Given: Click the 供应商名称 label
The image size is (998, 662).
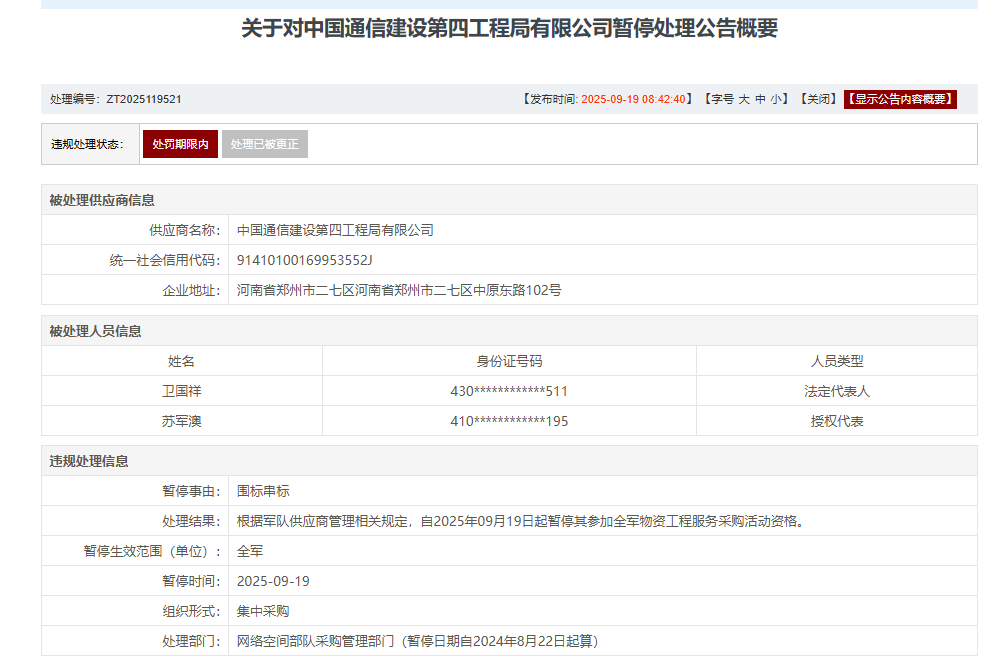Looking at the screenshot, I should (185, 230).
